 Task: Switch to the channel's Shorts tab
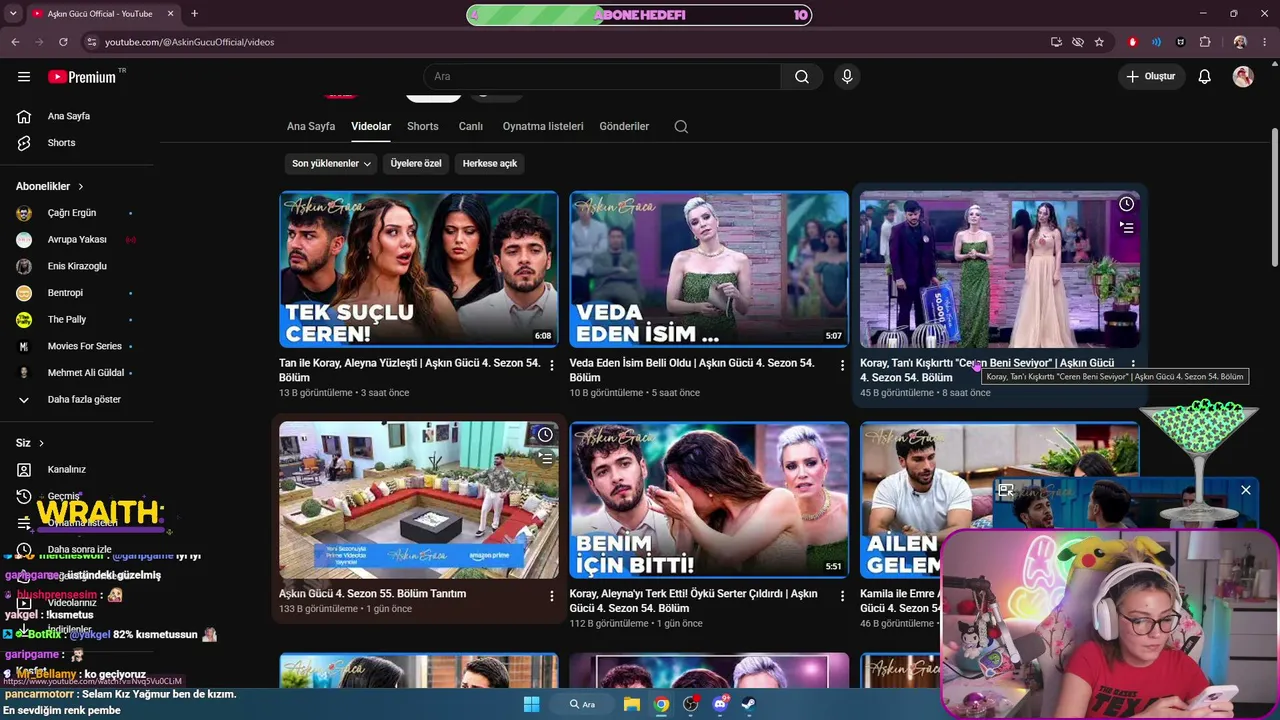point(423,127)
